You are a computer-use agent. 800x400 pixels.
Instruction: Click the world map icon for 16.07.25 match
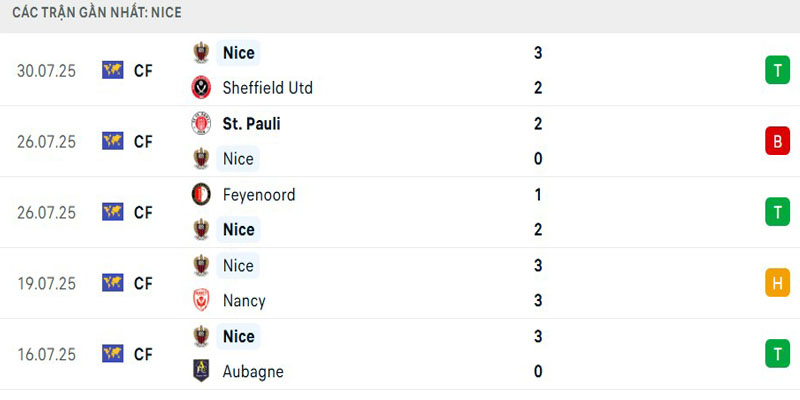[112, 354]
